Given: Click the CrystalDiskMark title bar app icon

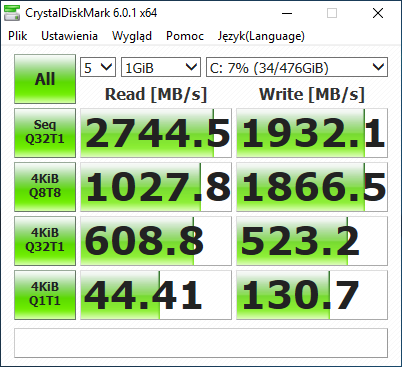Looking at the screenshot, I should point(12,13).
